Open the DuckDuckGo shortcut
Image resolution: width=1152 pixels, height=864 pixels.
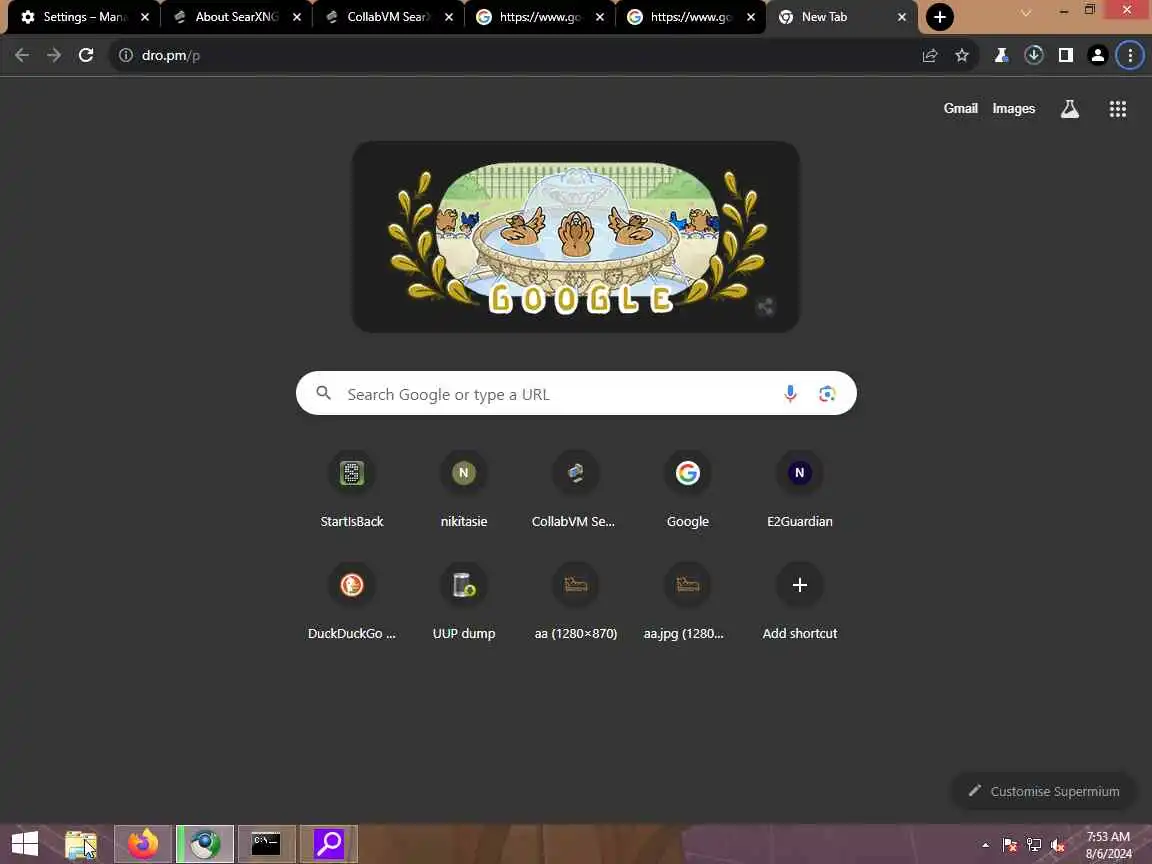[352, 601]
